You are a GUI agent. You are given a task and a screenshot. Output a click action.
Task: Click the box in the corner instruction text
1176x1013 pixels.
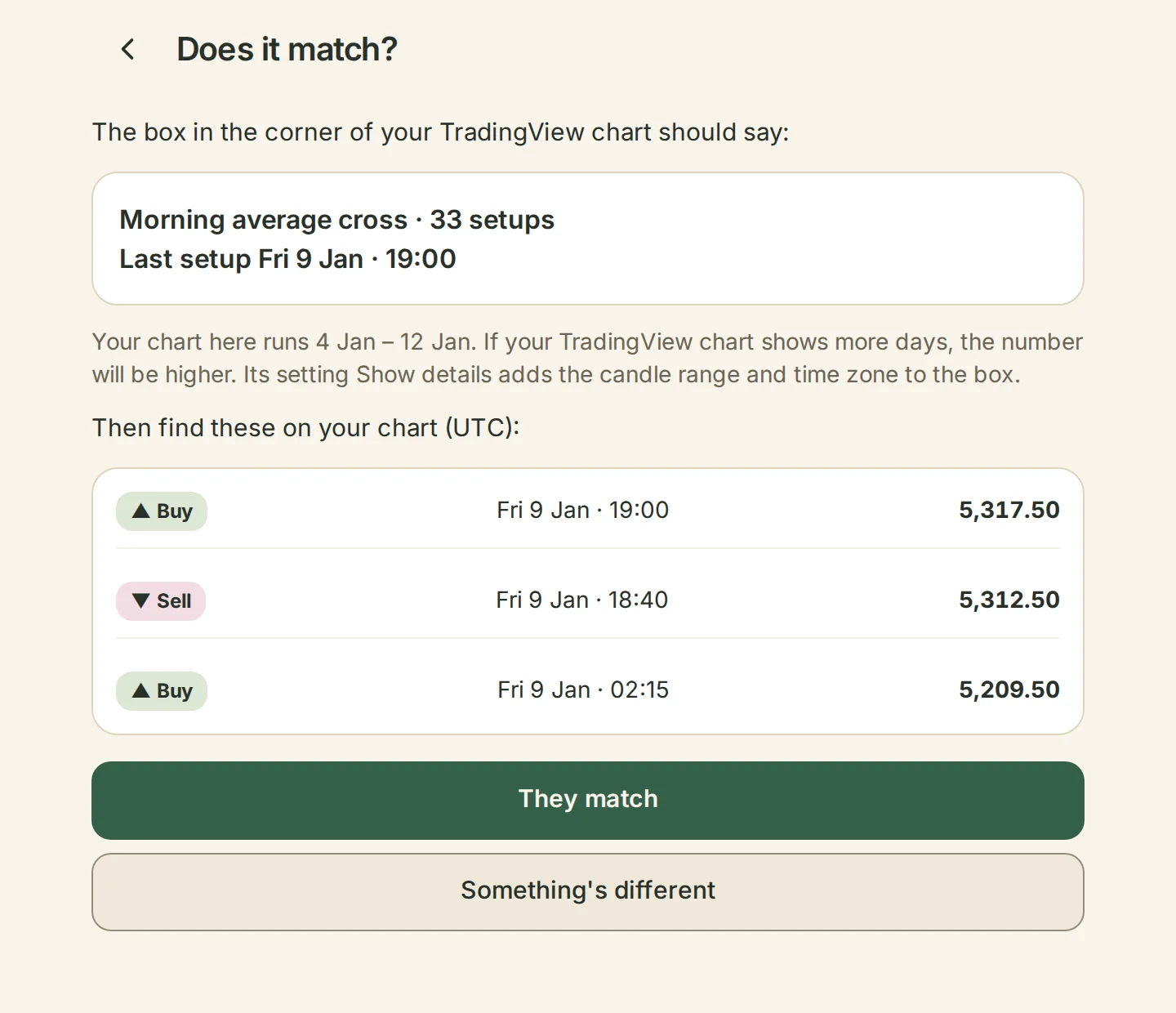(441, 132)
